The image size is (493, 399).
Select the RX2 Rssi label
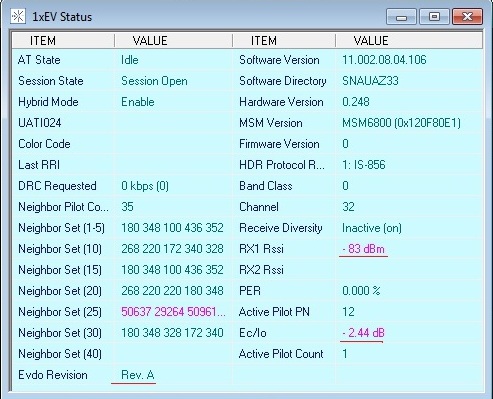point(261,270)
